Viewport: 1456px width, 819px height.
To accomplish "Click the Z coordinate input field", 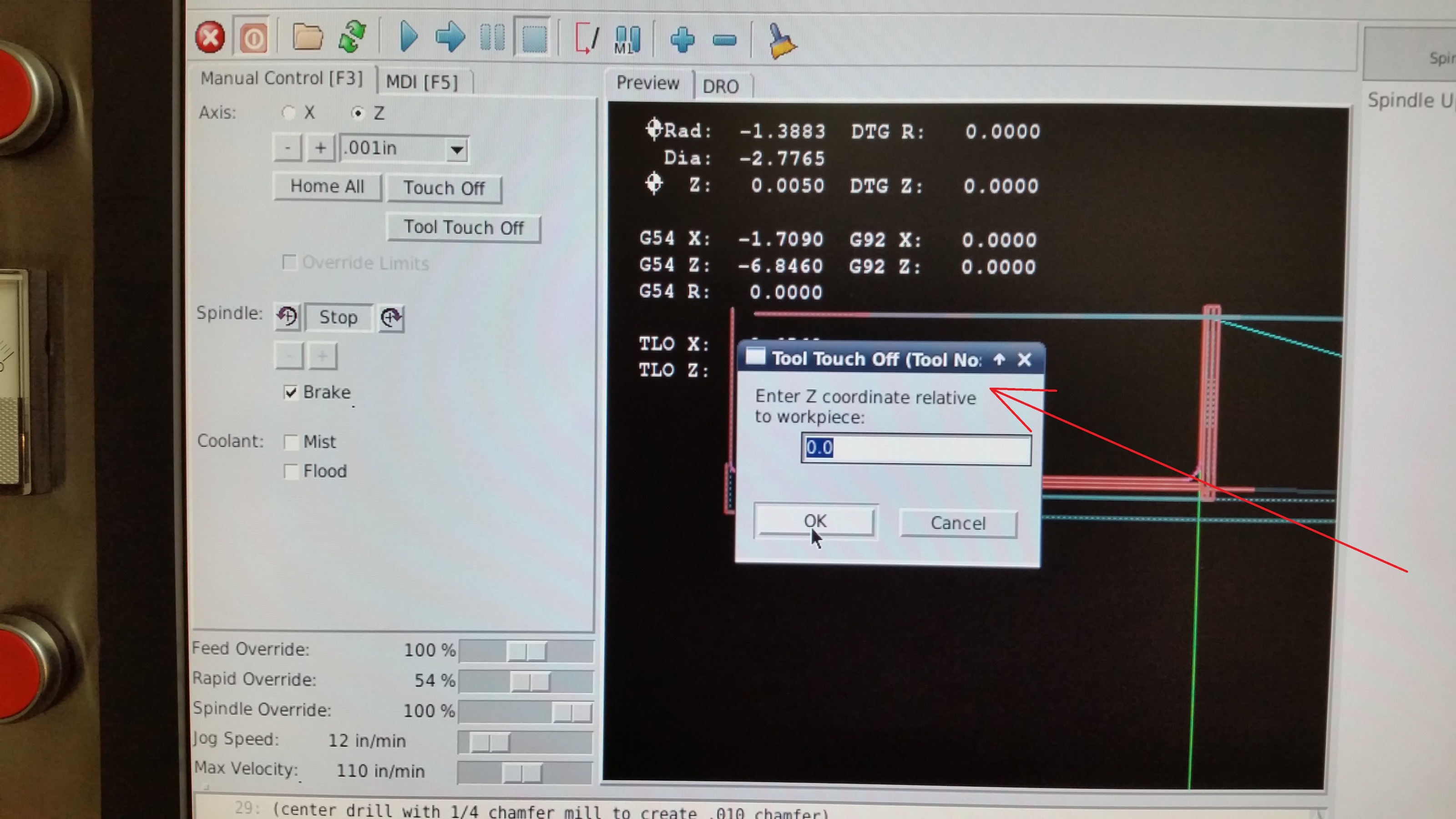I will 915,449.
